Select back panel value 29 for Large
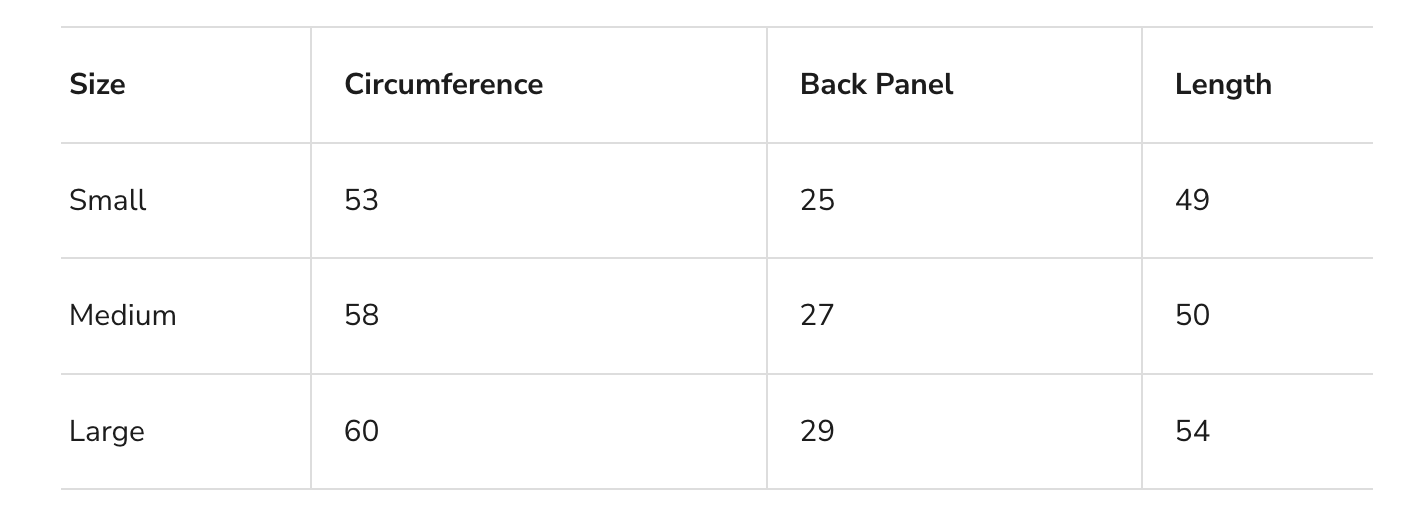1428x516 pixels. click(817, 432)
